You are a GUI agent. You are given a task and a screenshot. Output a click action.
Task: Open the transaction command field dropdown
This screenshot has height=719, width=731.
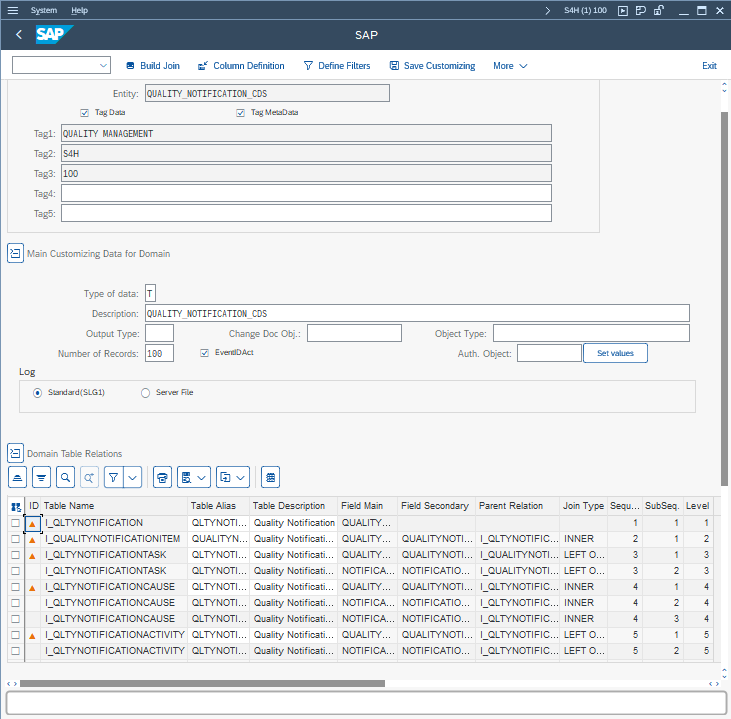click(x=104, y=66)
